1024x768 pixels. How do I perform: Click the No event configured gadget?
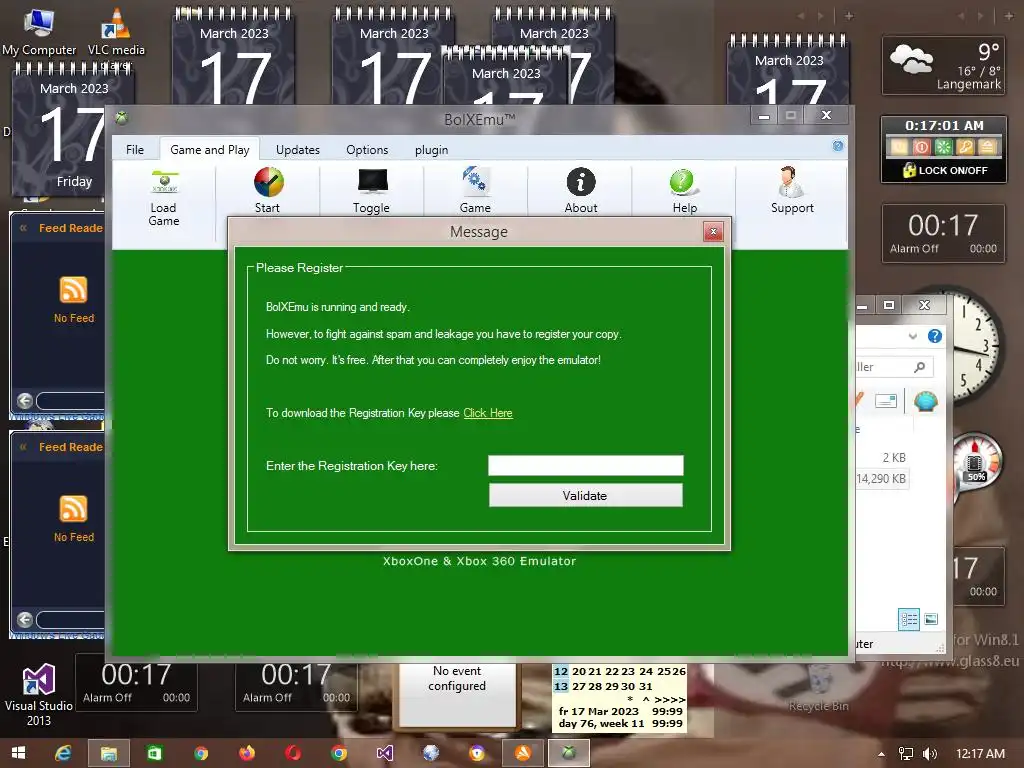point(457,694)
